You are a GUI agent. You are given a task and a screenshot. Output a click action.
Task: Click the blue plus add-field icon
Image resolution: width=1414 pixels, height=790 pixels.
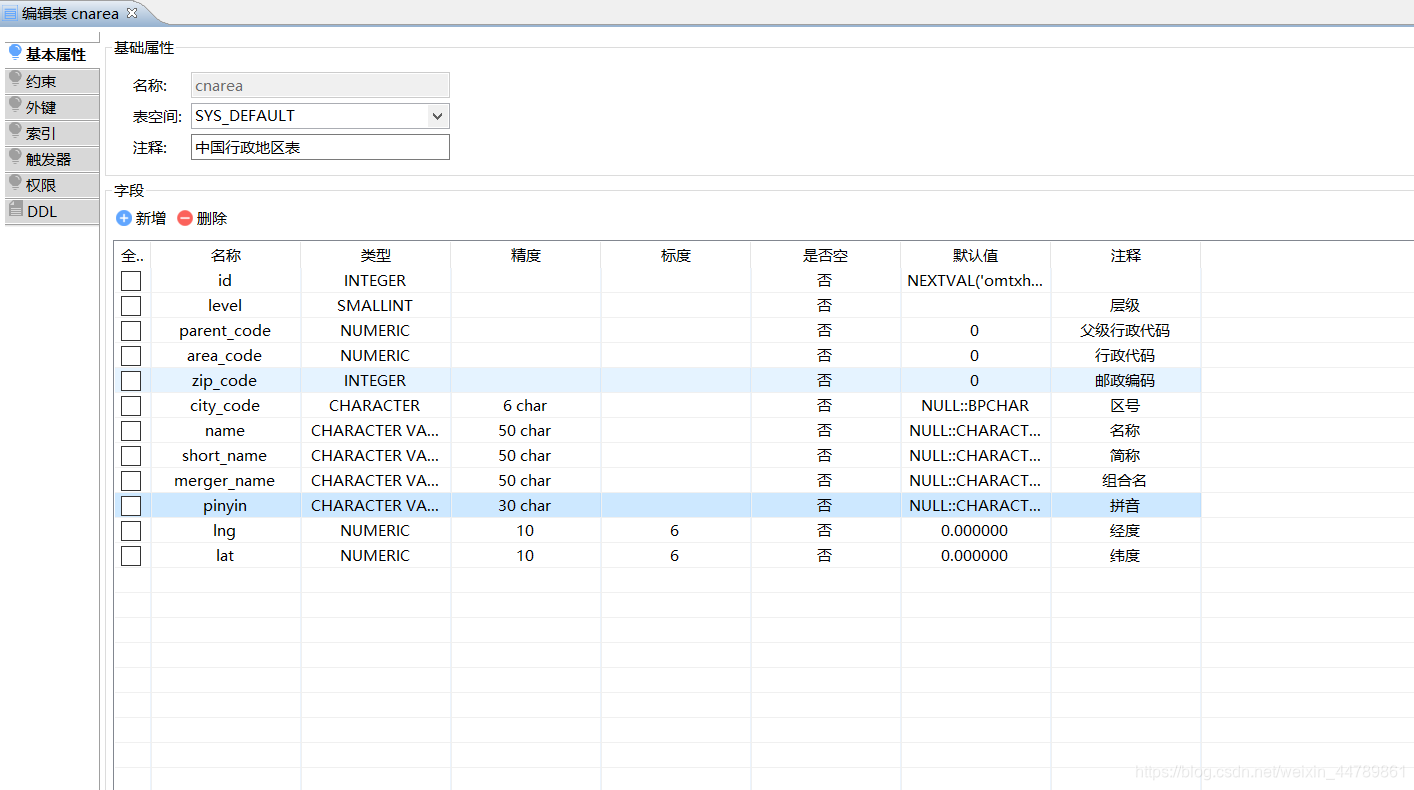(x=124, y=218)
